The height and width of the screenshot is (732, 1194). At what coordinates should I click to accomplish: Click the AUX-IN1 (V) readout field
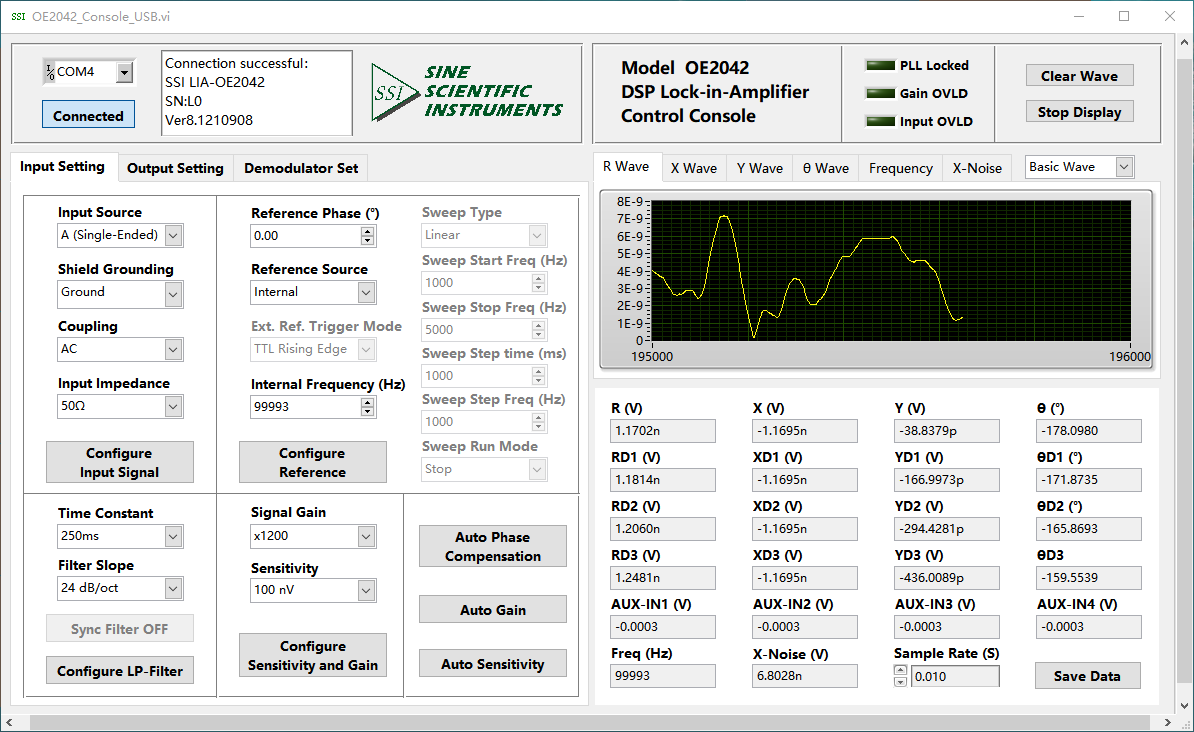tap(662, 627)
